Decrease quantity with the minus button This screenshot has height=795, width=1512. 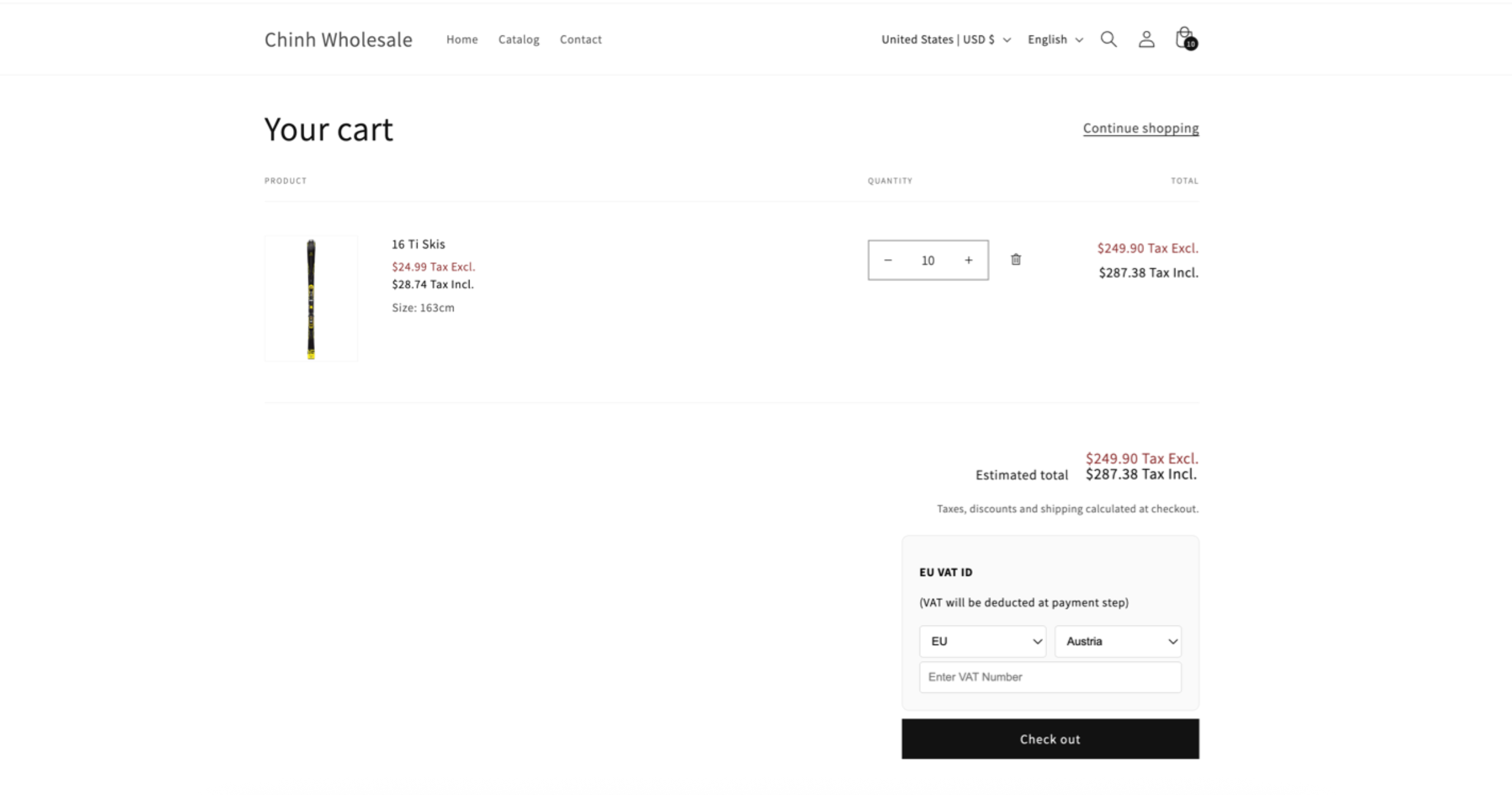pos(888,260)
